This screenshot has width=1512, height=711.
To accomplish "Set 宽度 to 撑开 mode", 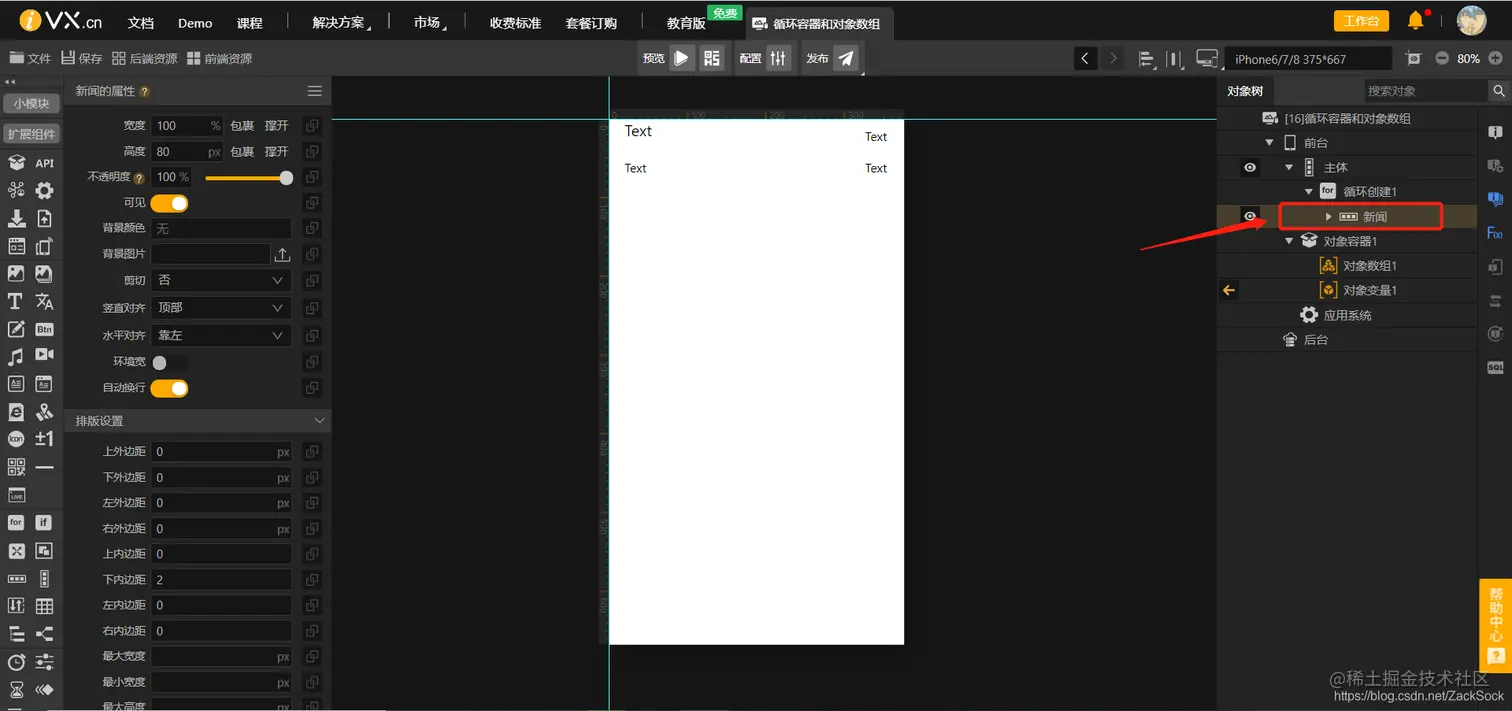I will click(x=276, y=126).
